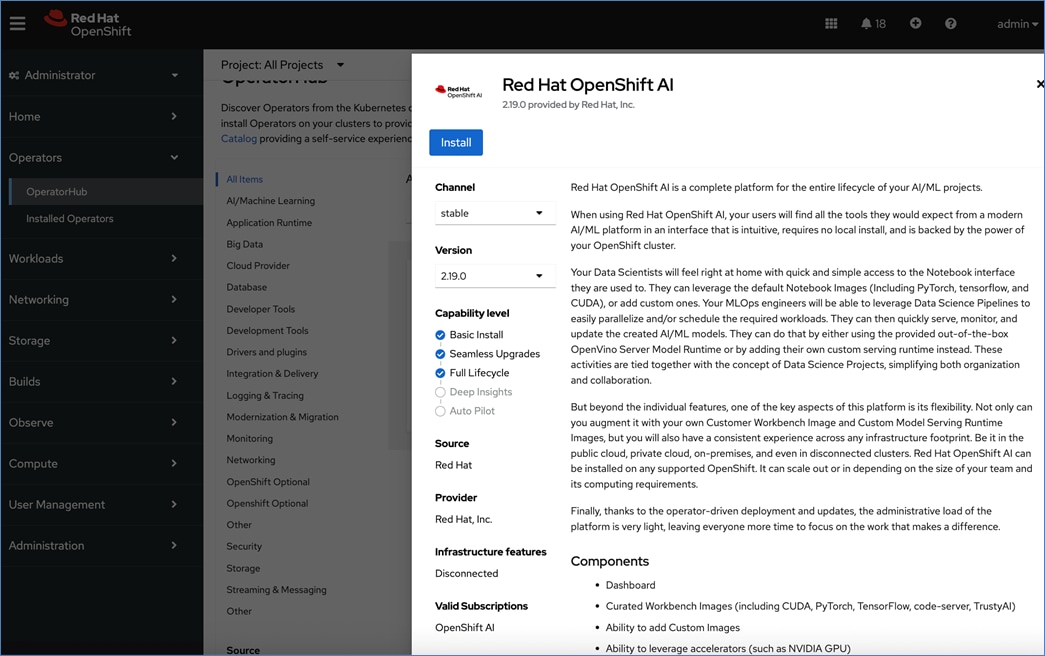
Task: Filter by Integration & Delivery category
Action: point(272,374)
